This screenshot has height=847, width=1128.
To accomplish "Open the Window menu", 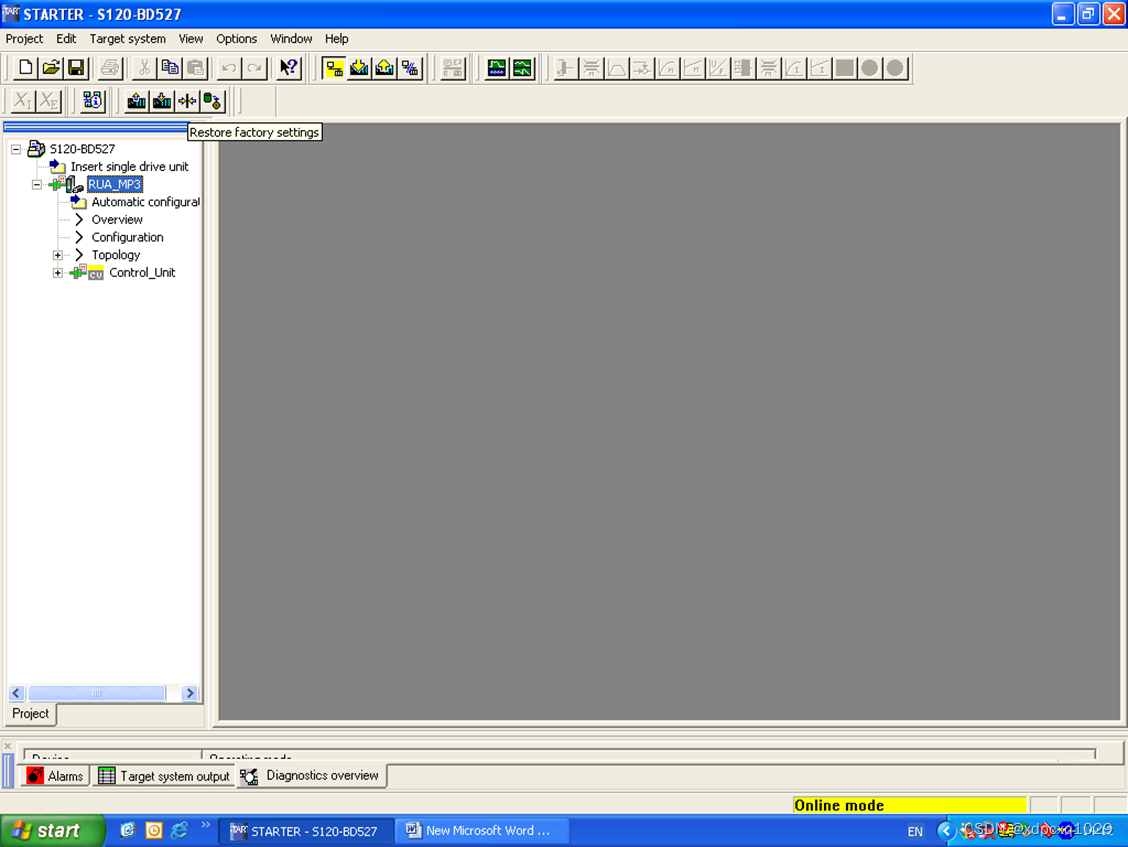I will [x=291, y=39].
